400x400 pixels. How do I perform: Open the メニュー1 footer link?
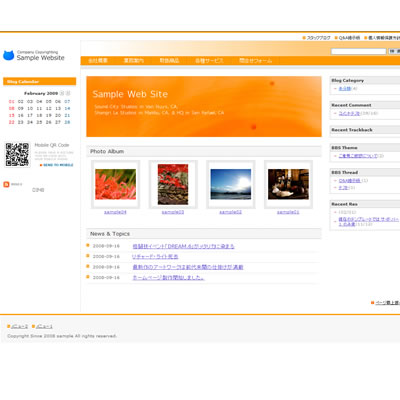click(x=44, y=326)
